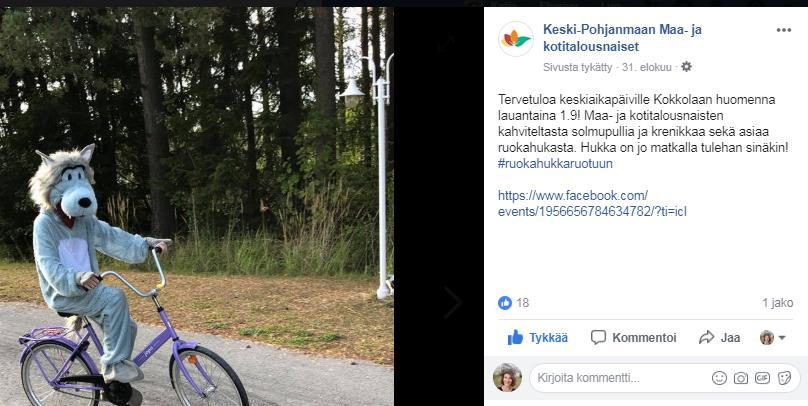View the 1 jako shares list
Viewport: 808px width, 406px height.
click(x=778, y=303)
